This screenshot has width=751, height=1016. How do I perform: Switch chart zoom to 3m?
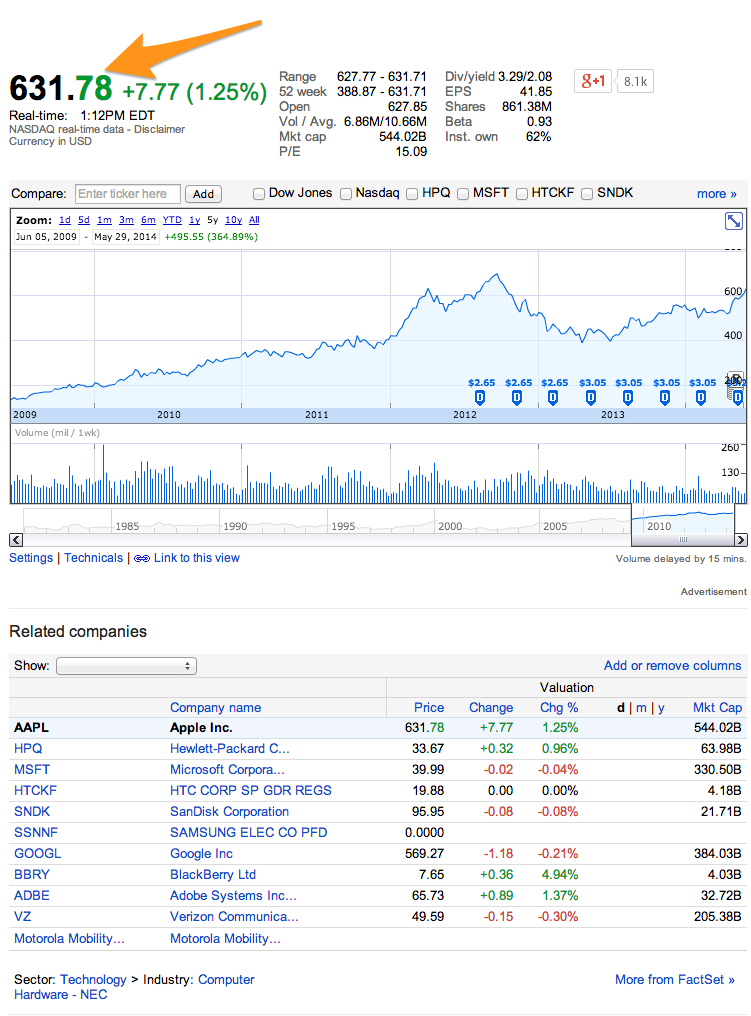coord(126,220)
